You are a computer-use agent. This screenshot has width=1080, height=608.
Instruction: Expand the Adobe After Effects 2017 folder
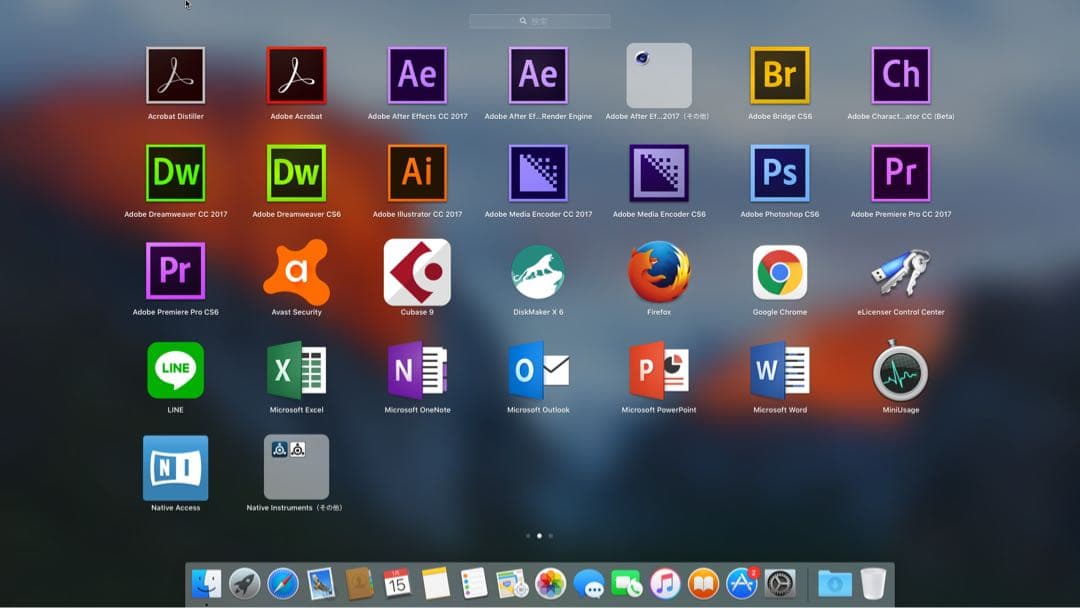tap(658, 76)
